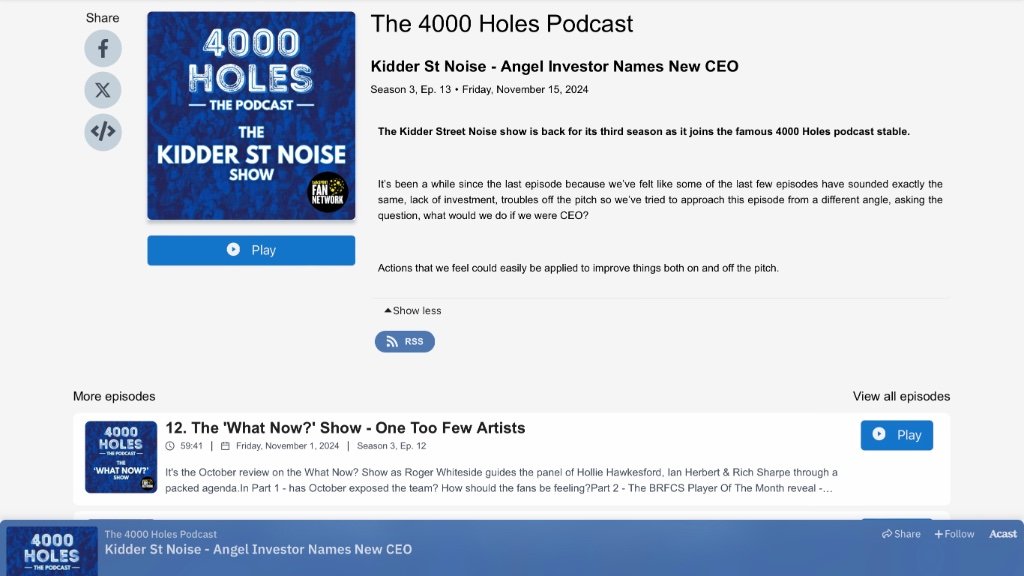Click "The 4000 Holes Podcast" in player bar
Image resolution: width=1024 pixels, height=576 pixels.
(x=161, y=534)
